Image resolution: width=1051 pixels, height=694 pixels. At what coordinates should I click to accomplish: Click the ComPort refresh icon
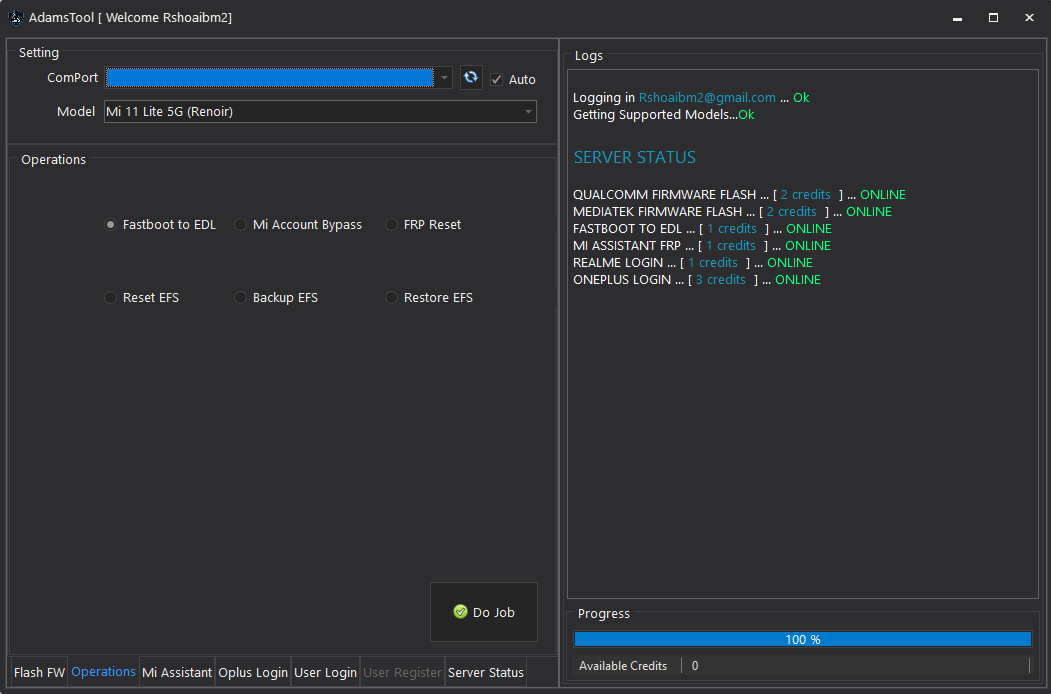[470, 77]
